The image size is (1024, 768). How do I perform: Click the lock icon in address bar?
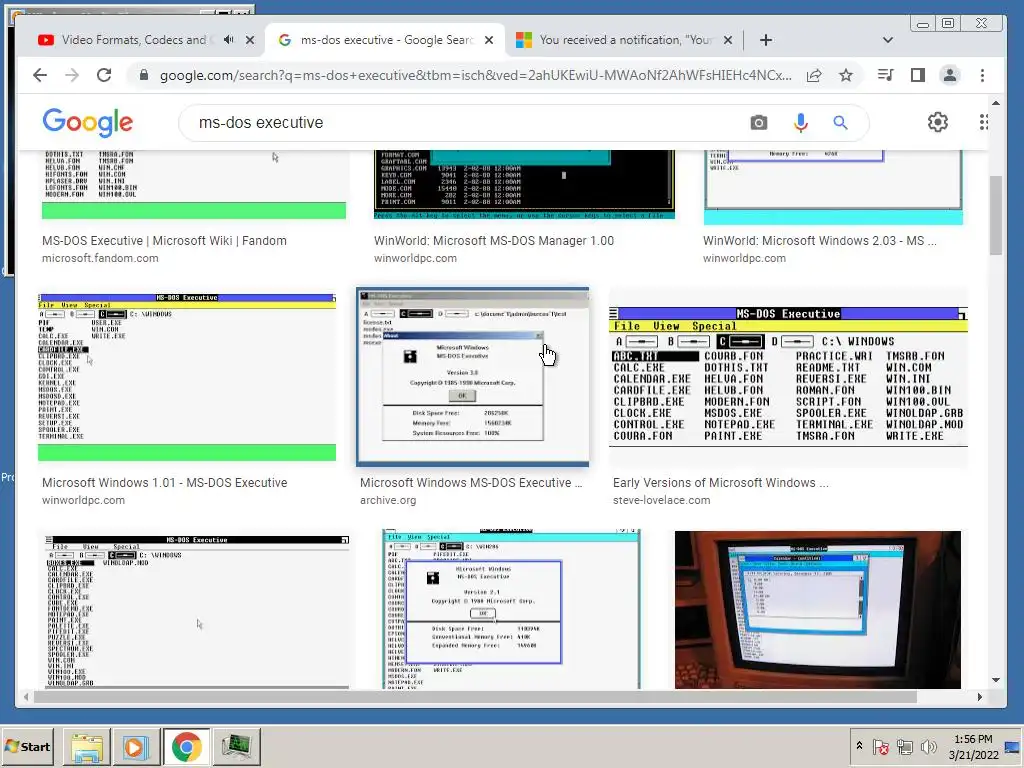click(x=144, y=75)
